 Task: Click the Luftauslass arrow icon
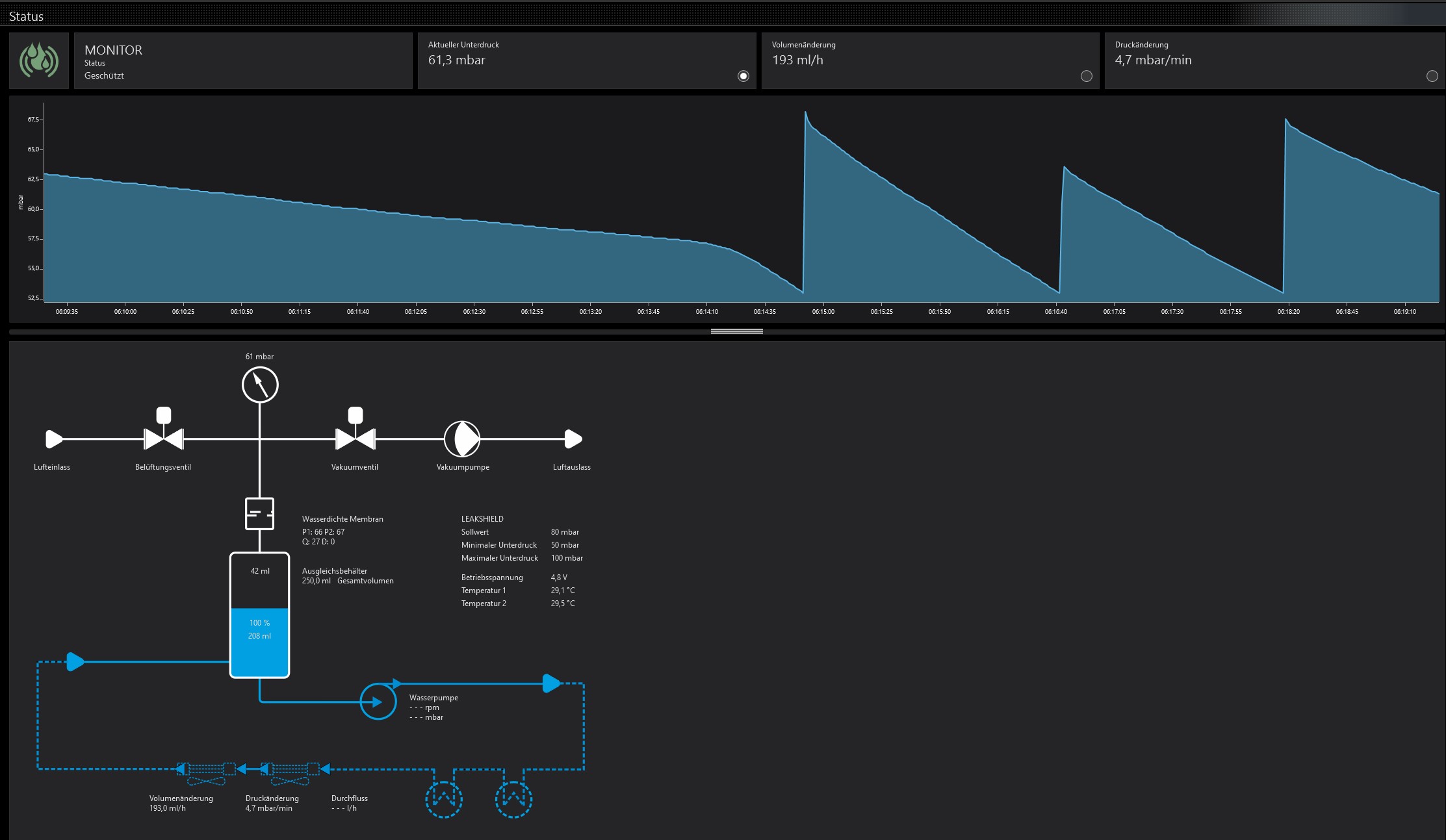coord(573,439)
